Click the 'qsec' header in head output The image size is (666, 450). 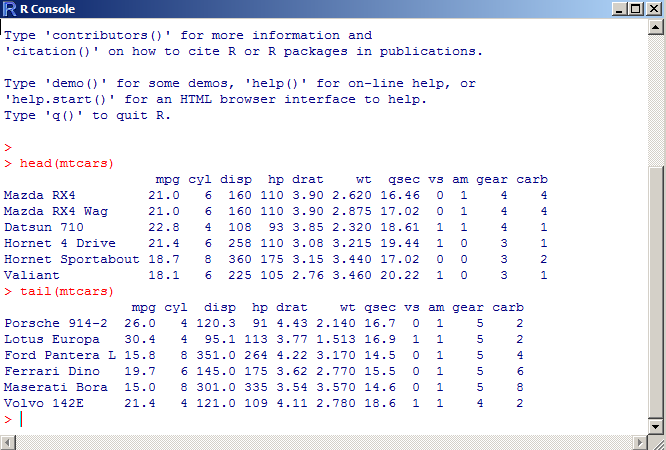404,180
